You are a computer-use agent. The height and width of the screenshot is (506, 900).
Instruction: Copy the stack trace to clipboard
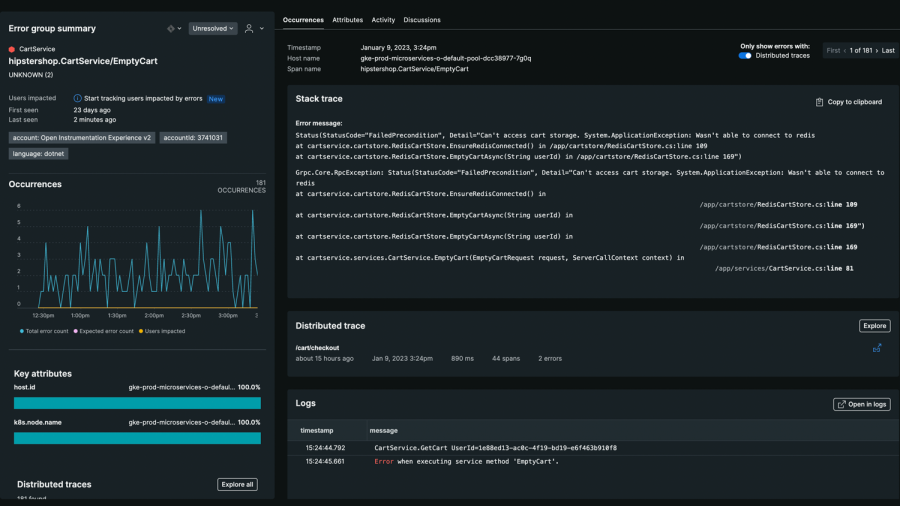[848, 102]
